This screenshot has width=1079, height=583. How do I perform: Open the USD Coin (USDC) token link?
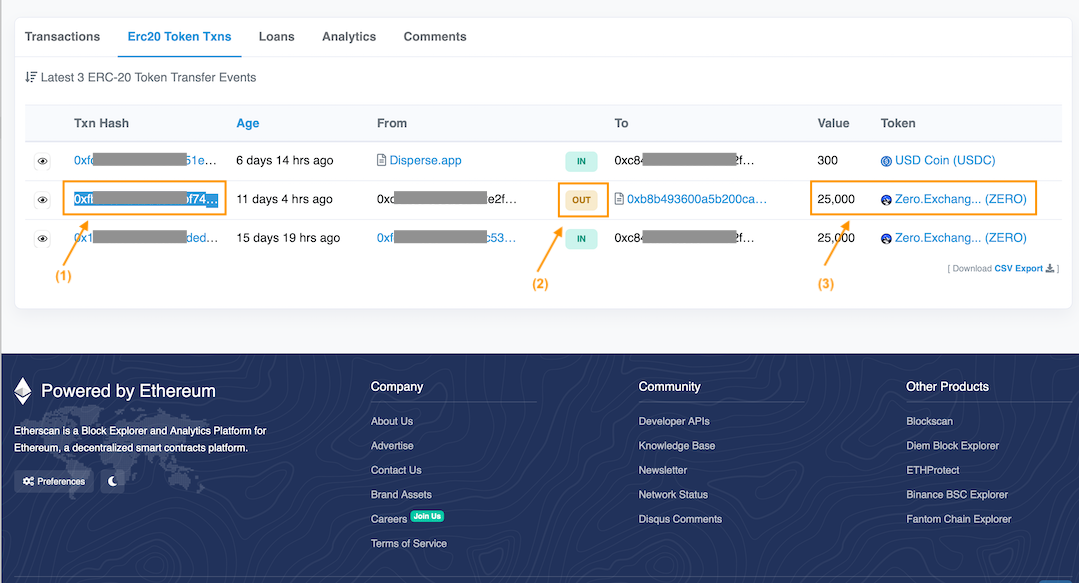pos(945,160)
